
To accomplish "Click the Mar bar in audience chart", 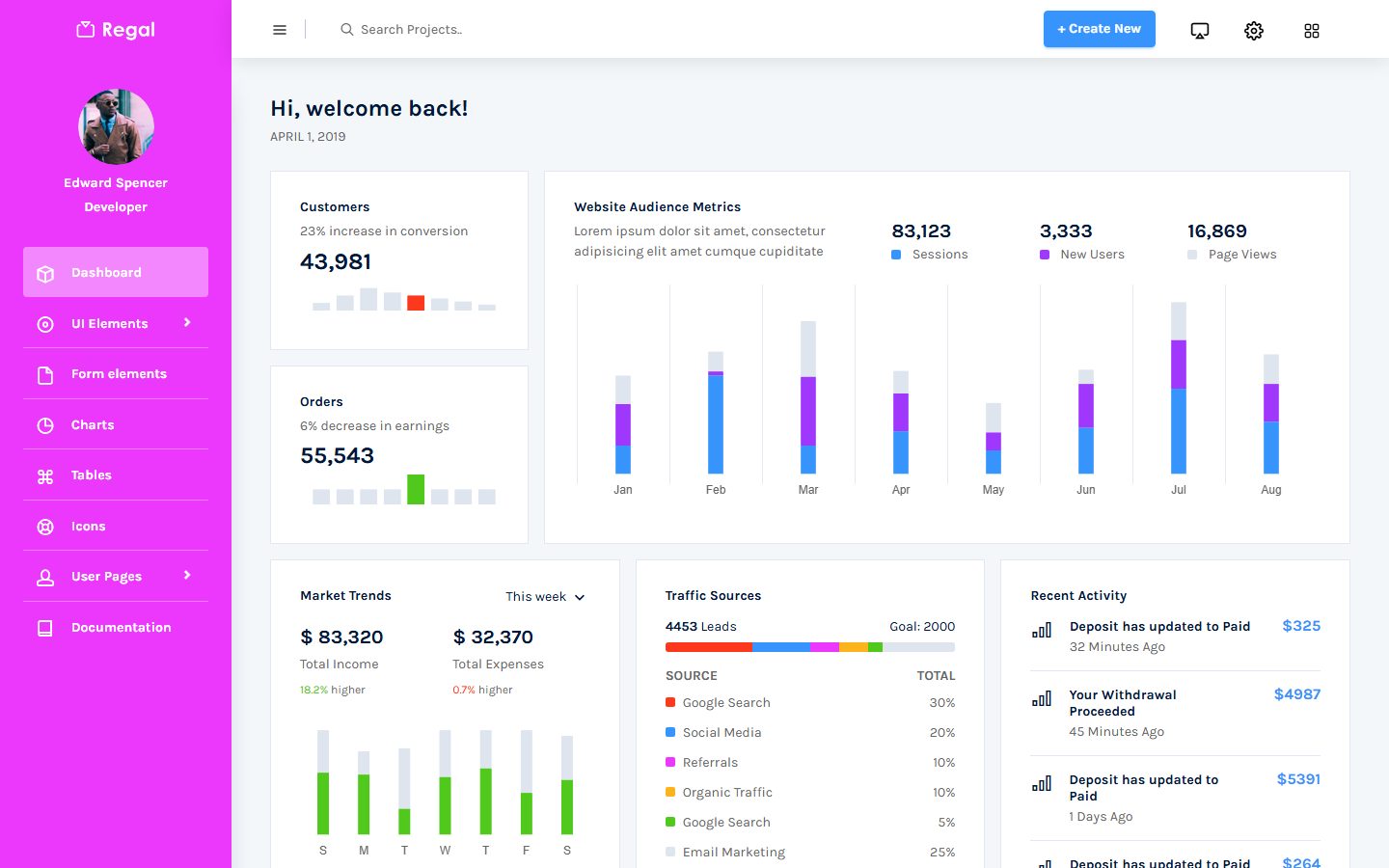I will [808, 397].
